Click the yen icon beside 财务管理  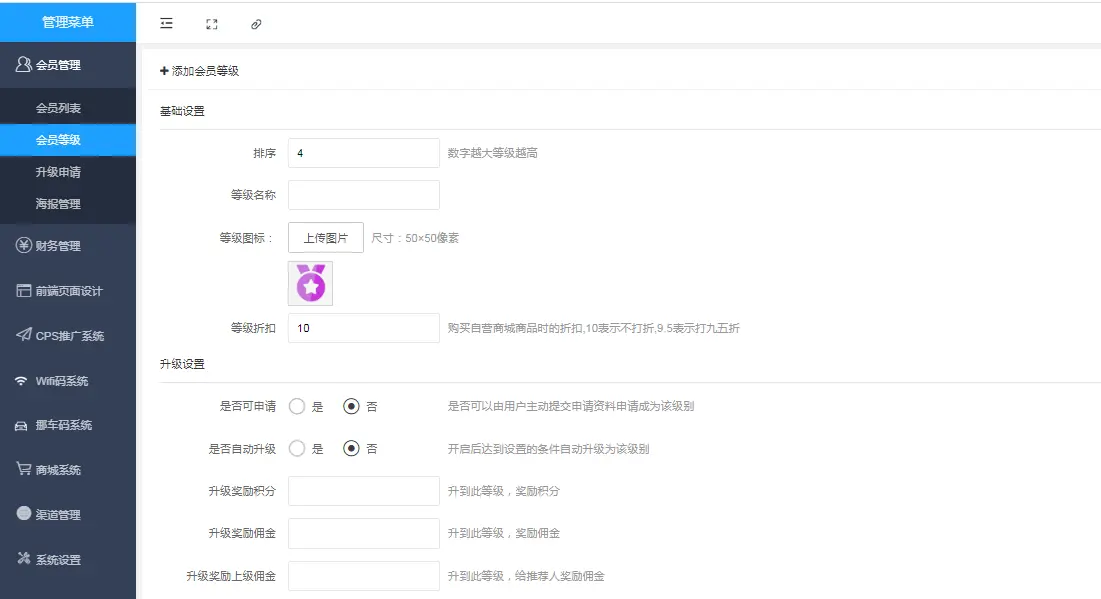pyautogui.click(x=23, y=245)
